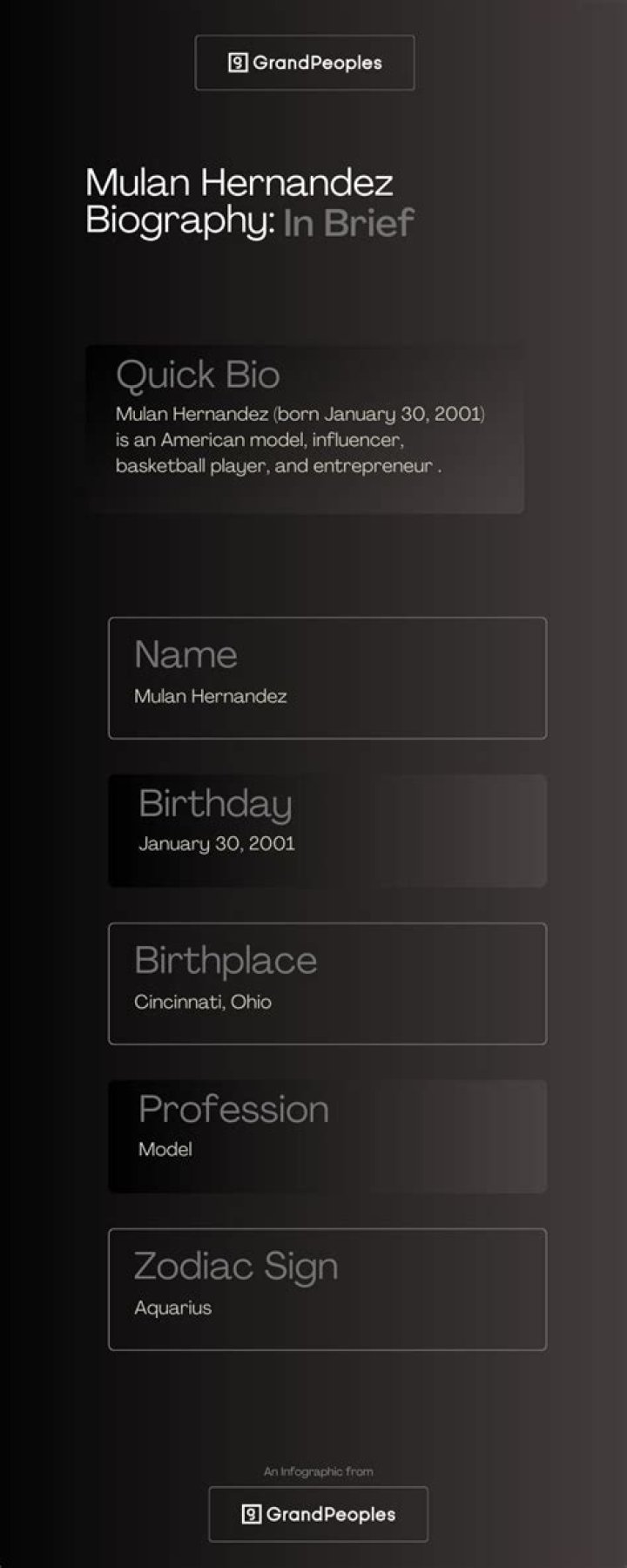Select the 'Birthday' card heading
The height and width of the screenshot is (1568, 627).
pos(215,803)
